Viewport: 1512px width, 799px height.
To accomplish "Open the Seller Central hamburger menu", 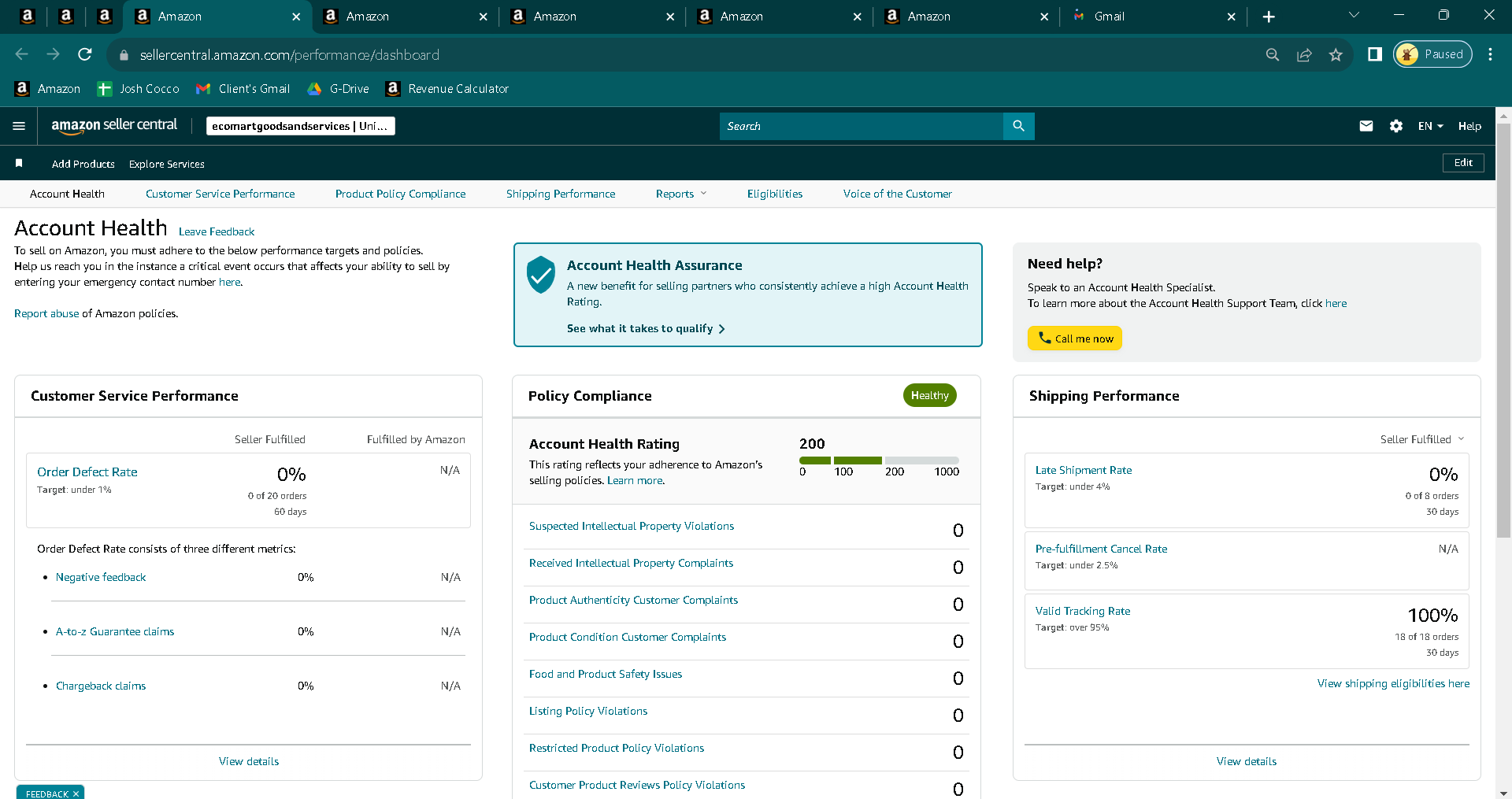I will 19,126.
